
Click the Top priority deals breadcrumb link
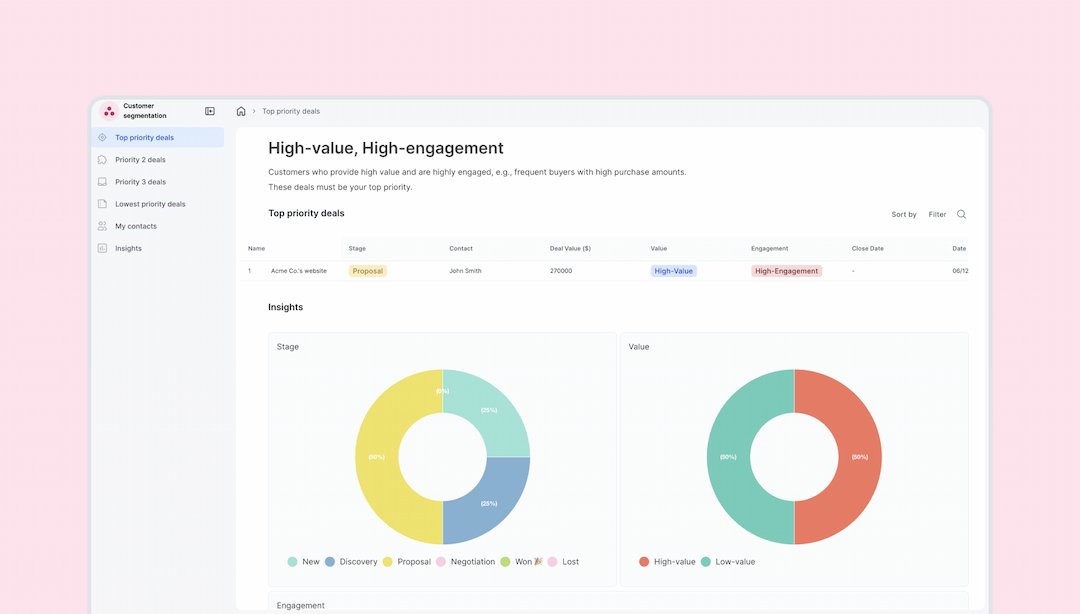291,111
